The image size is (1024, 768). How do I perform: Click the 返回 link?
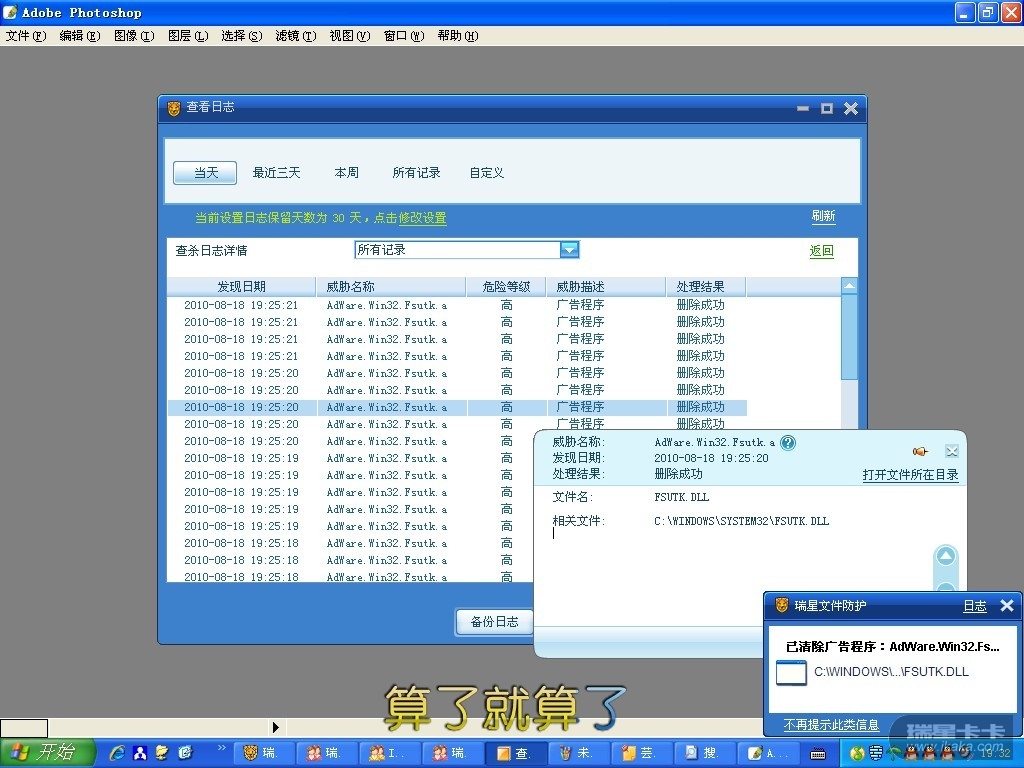[x=822, y=251]
